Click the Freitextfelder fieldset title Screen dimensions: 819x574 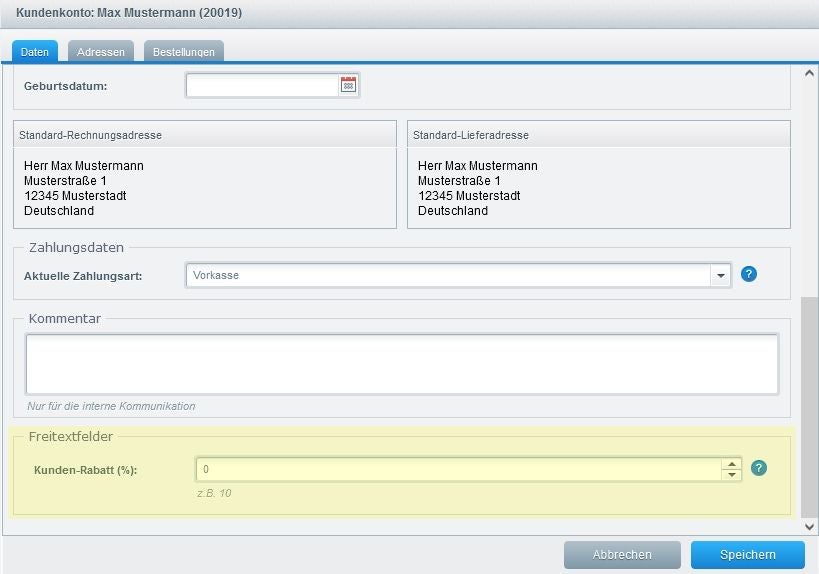[71, 437]
